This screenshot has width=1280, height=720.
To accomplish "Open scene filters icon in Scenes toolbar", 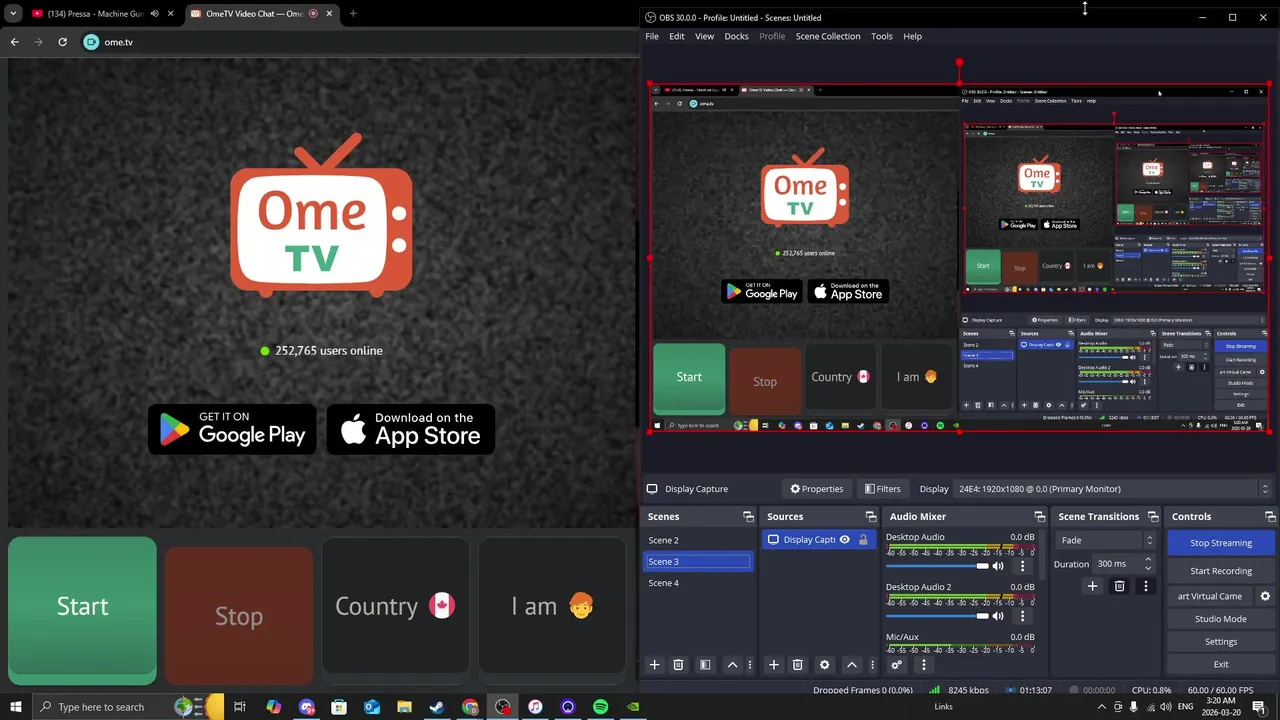I will click(705, 665).
